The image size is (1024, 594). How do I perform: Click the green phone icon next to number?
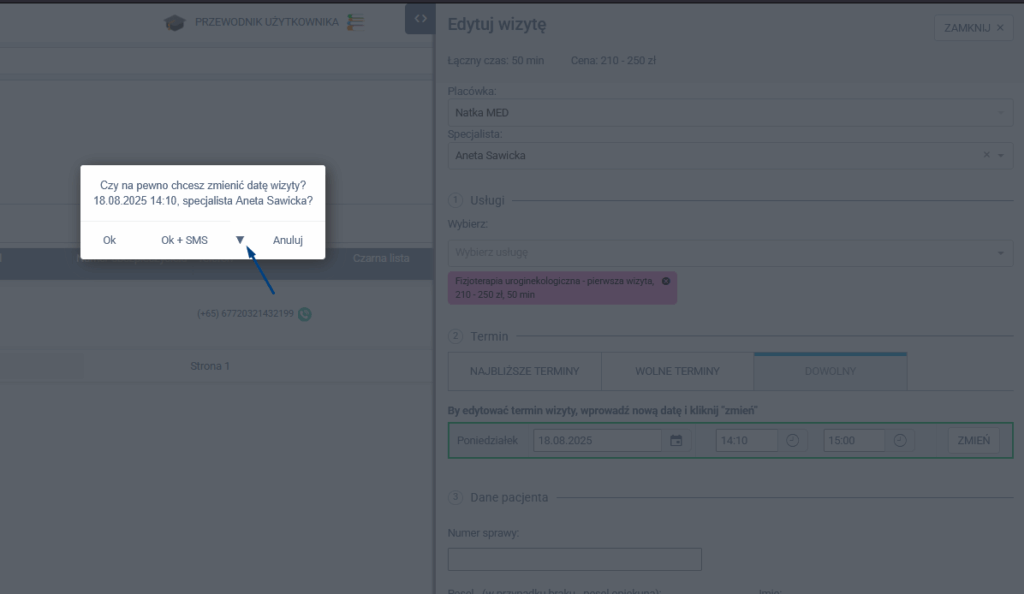pyautogui.click(x=305, y=314)
